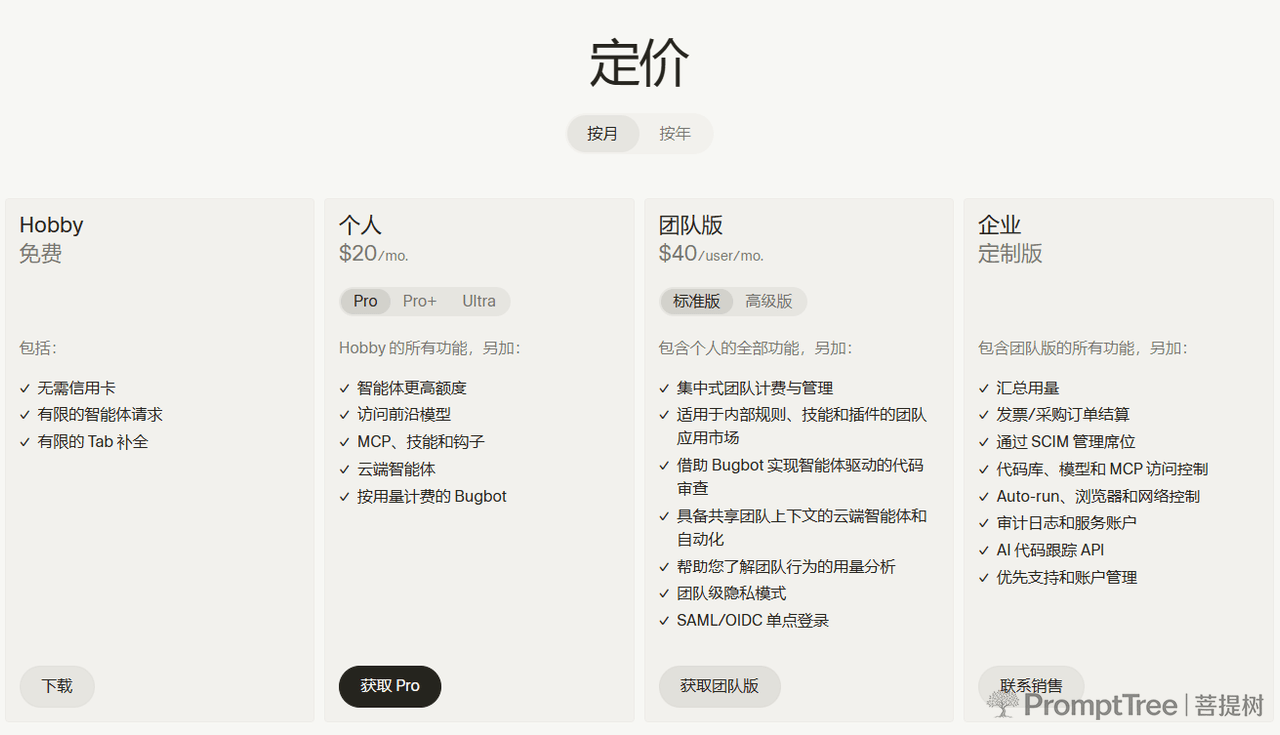Choose the 高级版 team tier
Screen dimensions: 1280x735
click(x=769, y=301)
